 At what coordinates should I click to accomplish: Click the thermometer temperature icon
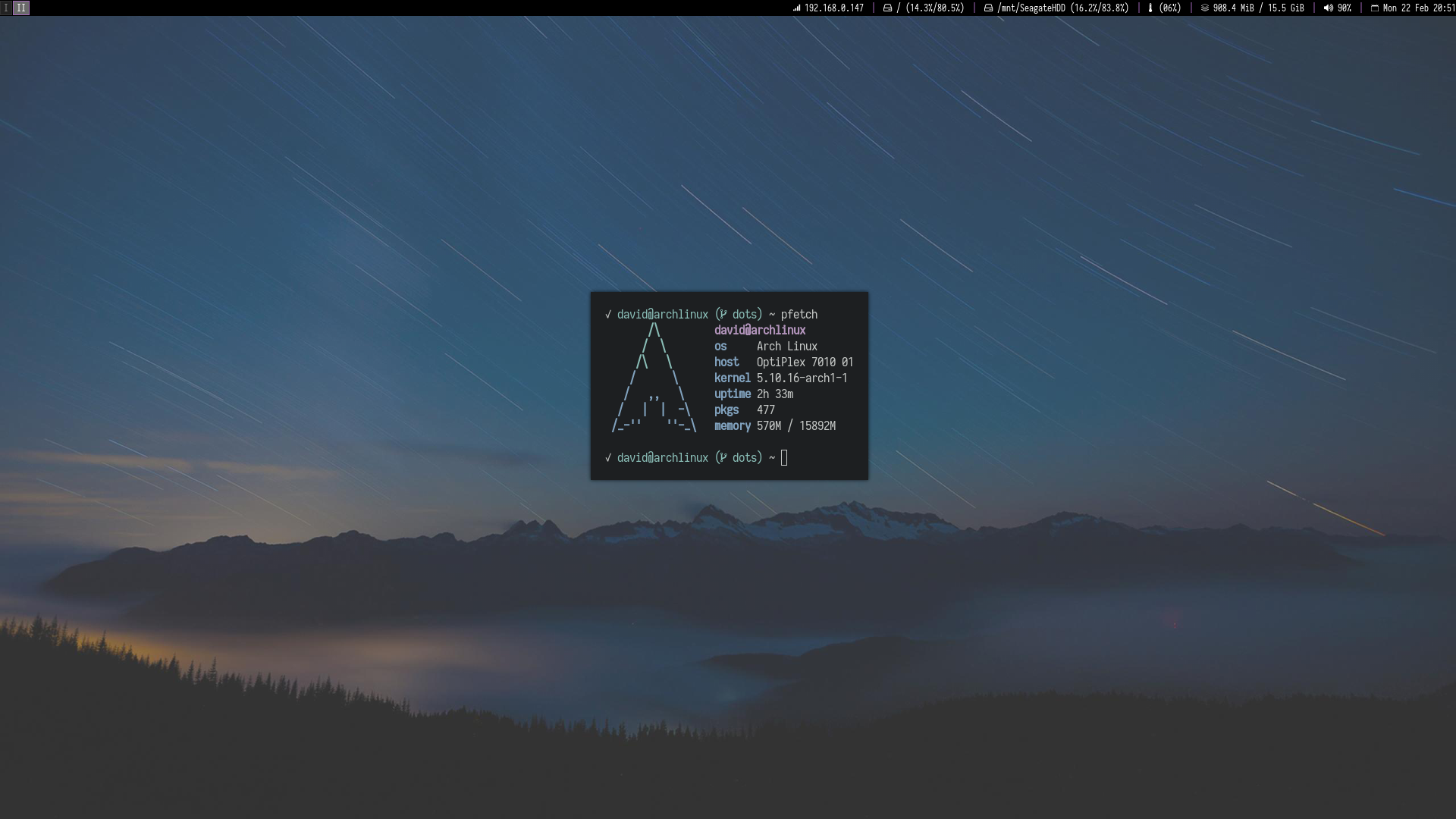tap(1150, 8)
